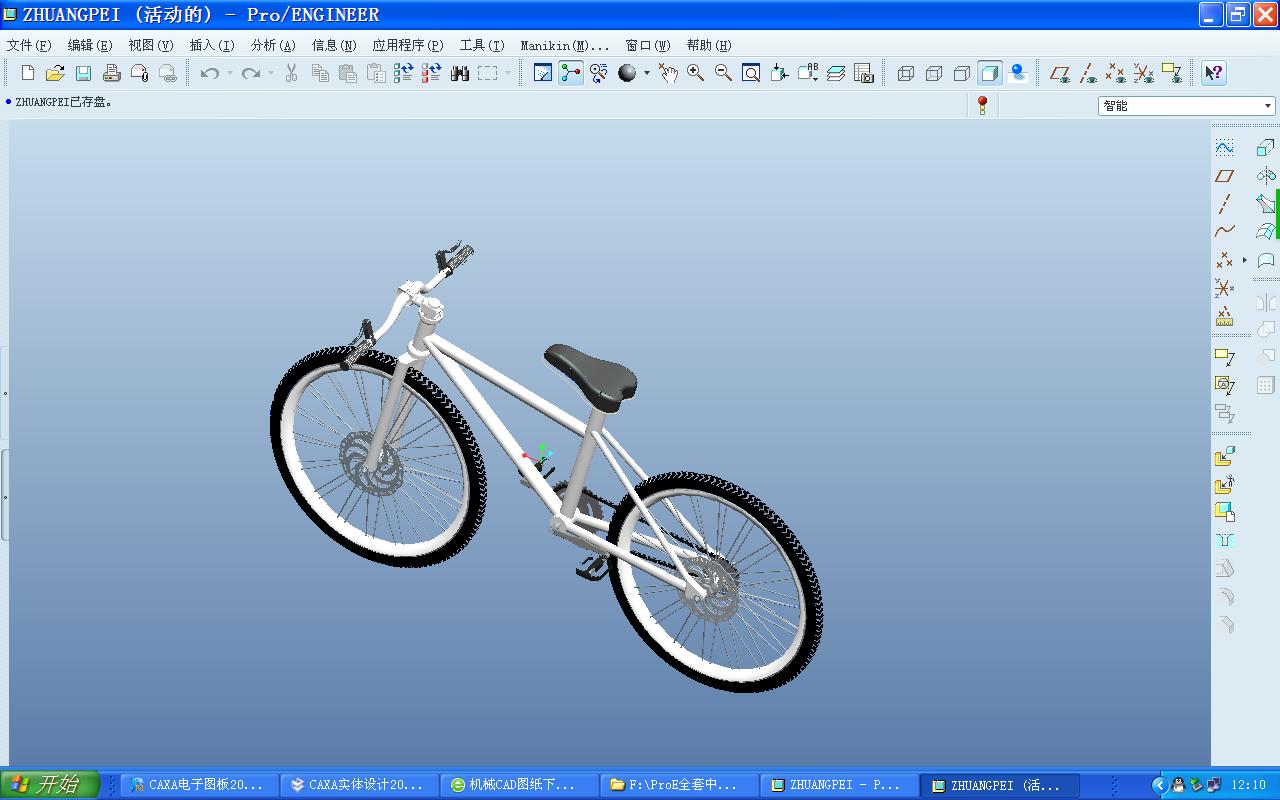The height and width of the screenshot is (800, 1280).
Task: Open the layers icon in toolbar
Action: (836, 73)
